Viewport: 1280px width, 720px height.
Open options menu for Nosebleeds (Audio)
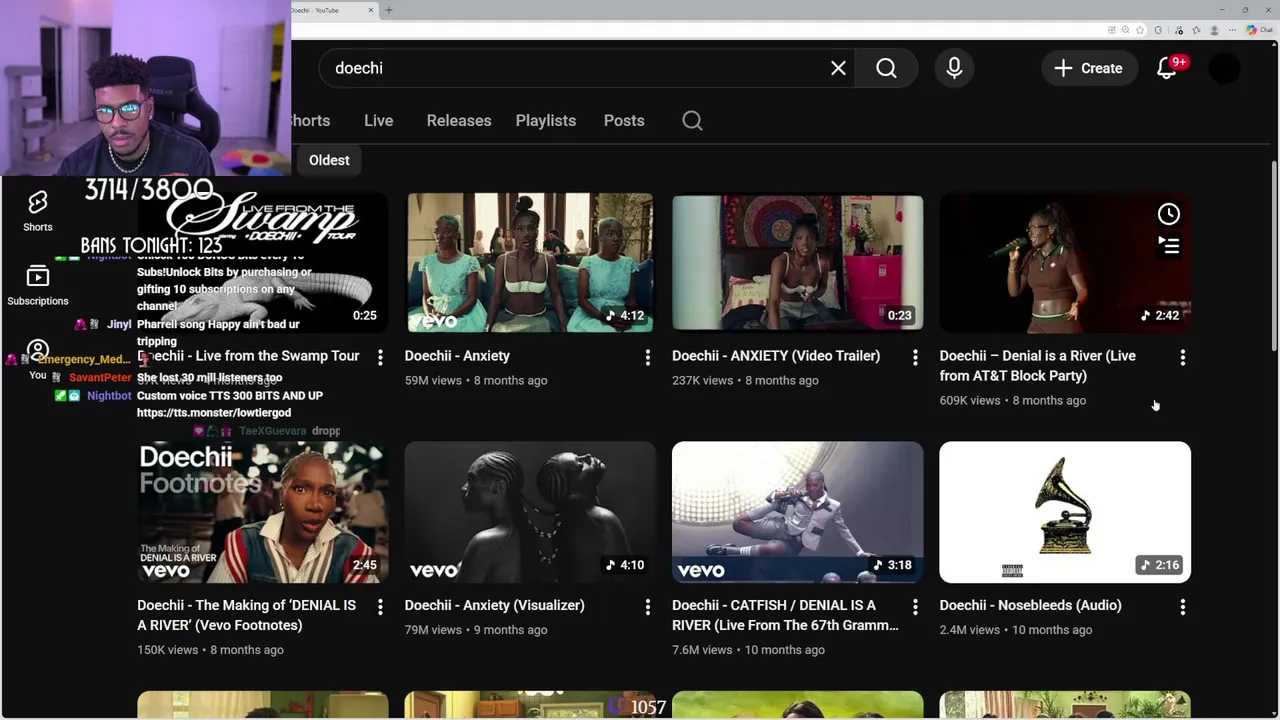pos(1182,607)
